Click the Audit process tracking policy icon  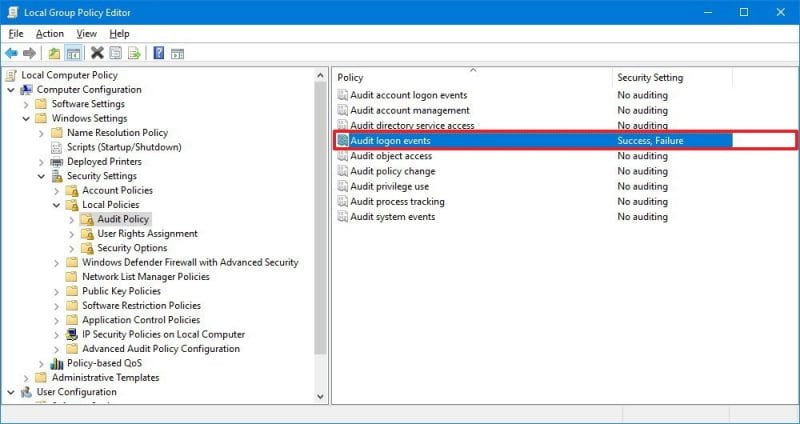(x=343, y=202)
